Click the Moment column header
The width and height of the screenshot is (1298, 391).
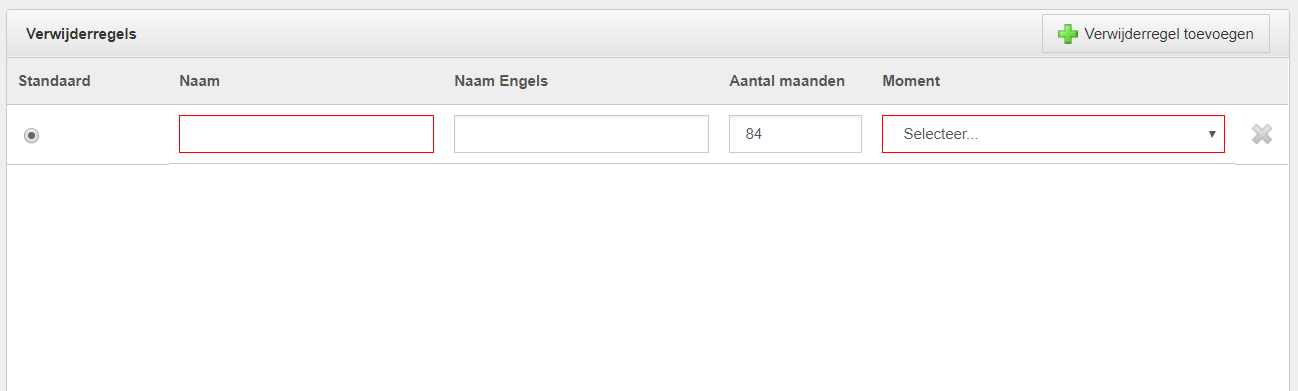[911, 81]
